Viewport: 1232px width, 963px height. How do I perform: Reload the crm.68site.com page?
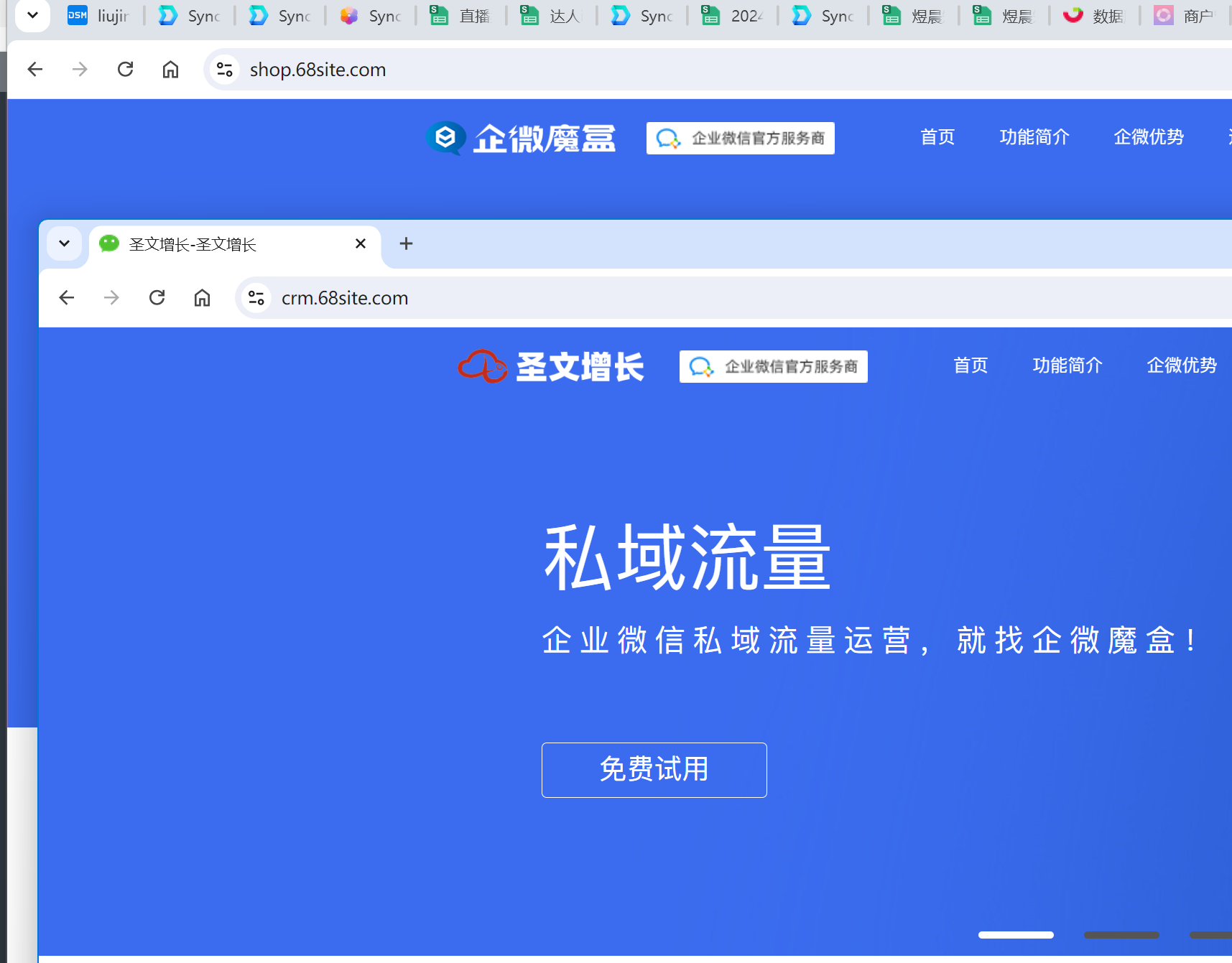tap(157, 297)
